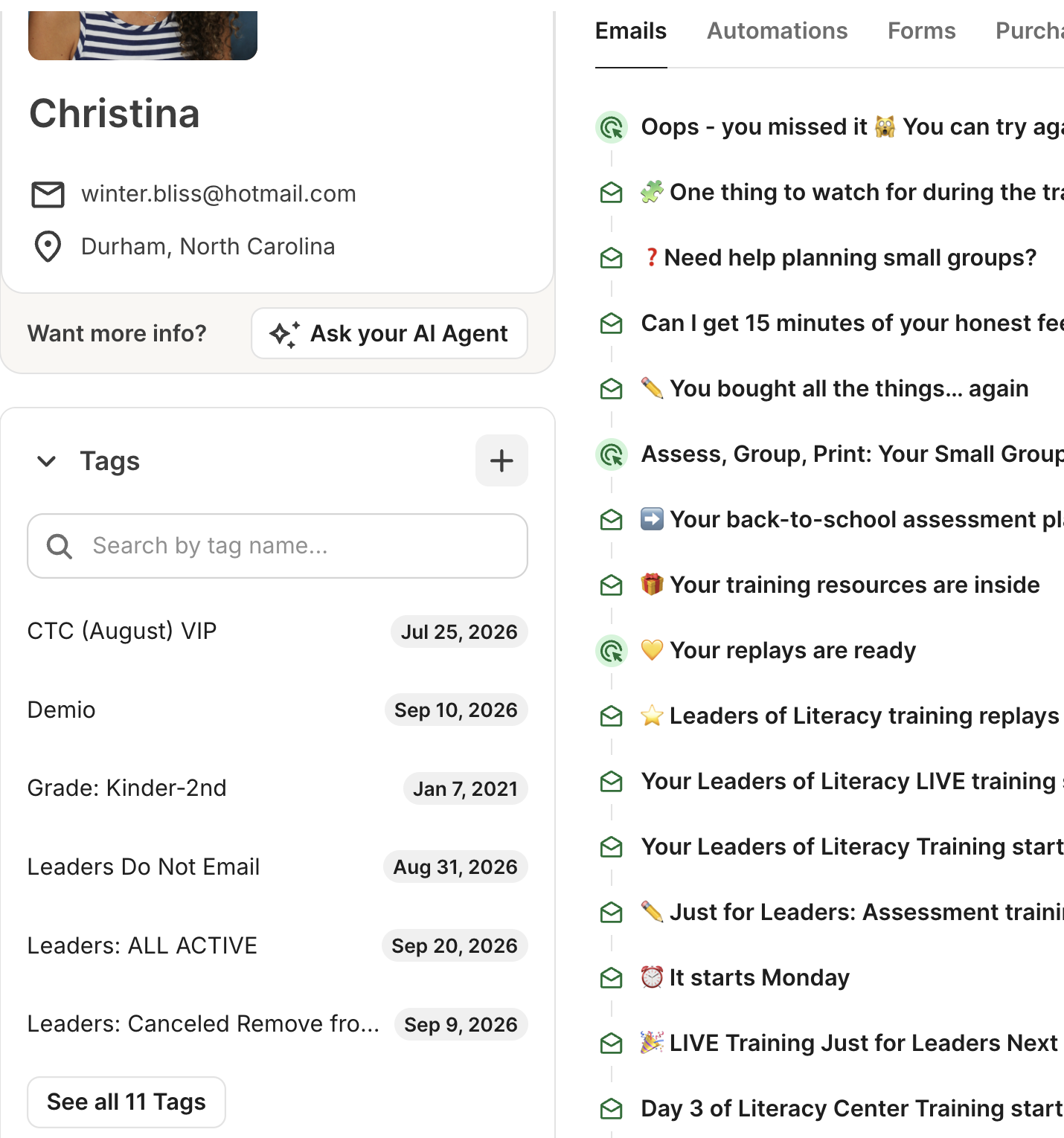The height and width of the screenshot is (1138, 1064).
Task: Click the envelope icon beside 'You bought all the things'
Action: click(x=612, y=389)
